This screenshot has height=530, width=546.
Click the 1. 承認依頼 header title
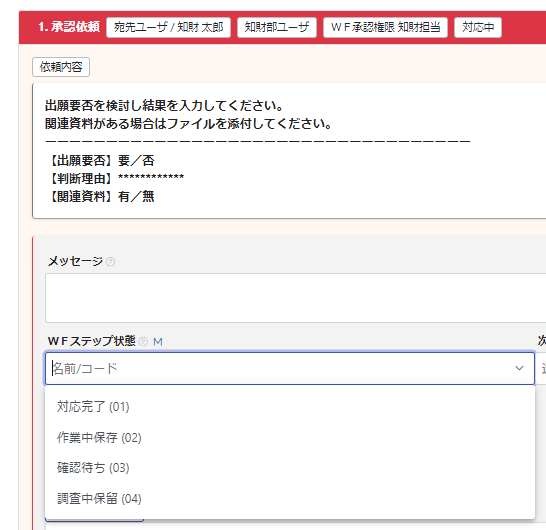tap(69, 27)
